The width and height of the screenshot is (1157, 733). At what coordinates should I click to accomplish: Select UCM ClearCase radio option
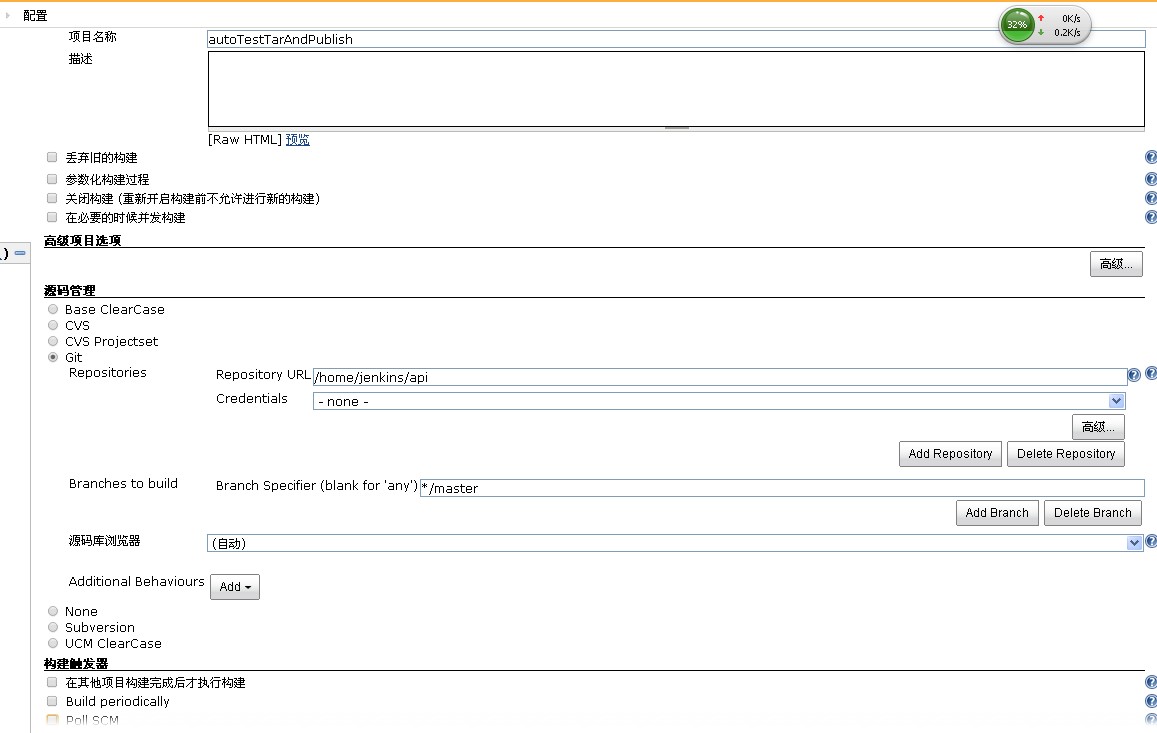pos(52,643)
